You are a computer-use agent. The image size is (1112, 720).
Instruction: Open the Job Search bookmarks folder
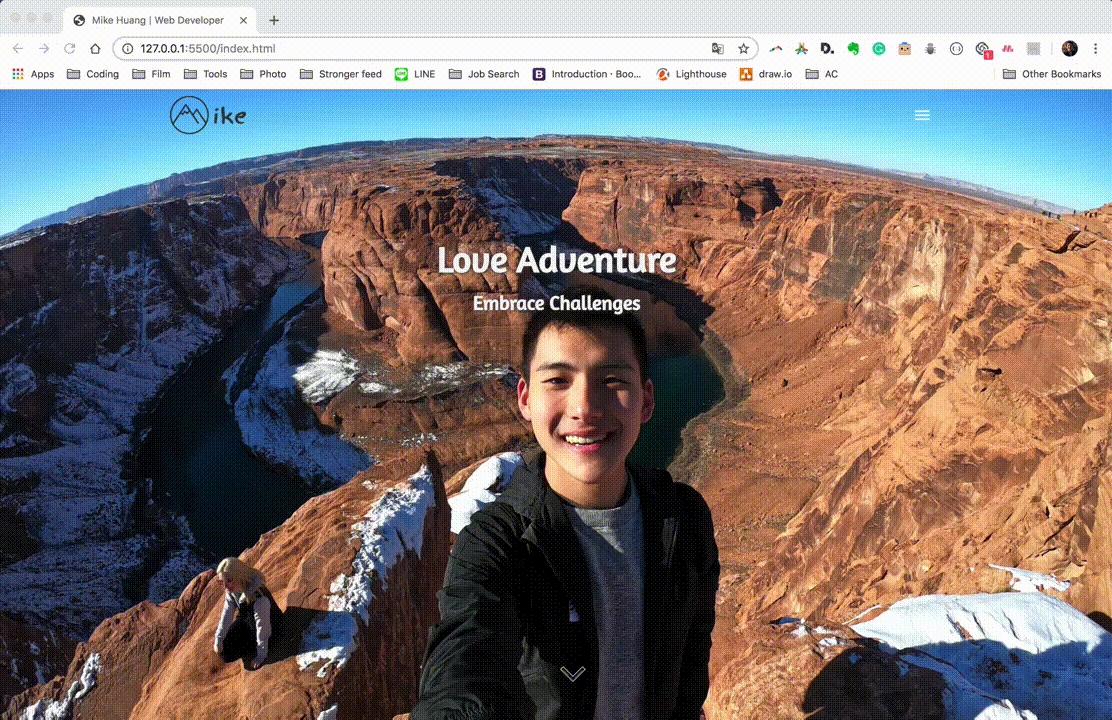[484, 74]
